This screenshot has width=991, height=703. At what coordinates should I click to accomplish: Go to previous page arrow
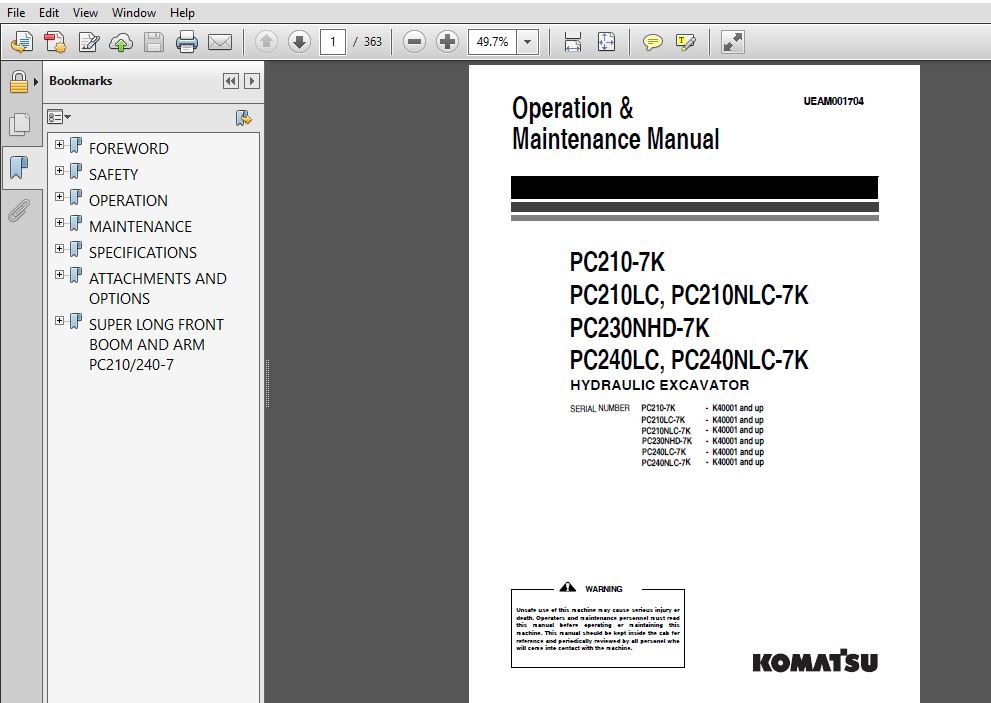click(x=266, y=42)
